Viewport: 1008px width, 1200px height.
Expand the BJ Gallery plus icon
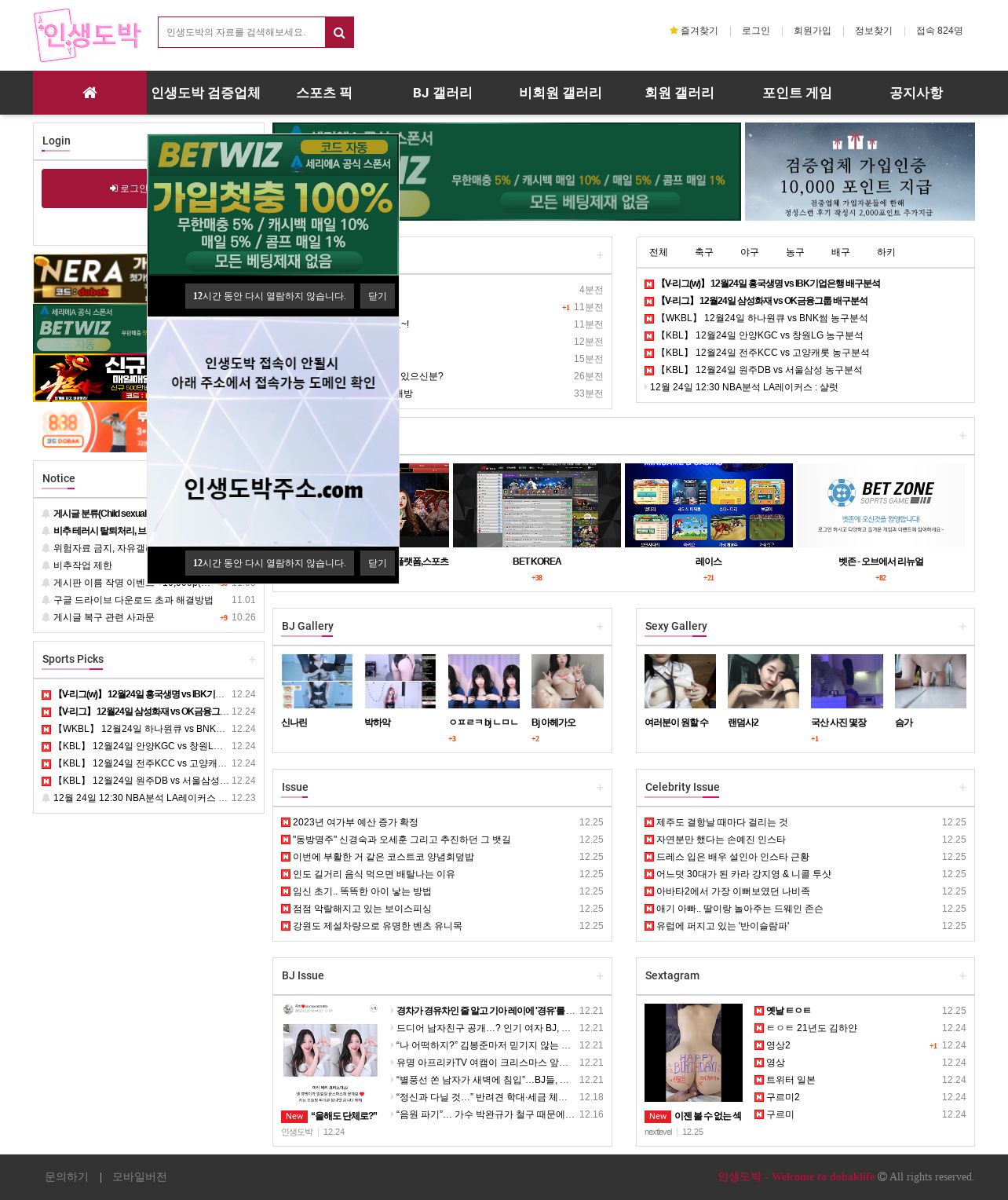tap(600, 627)
